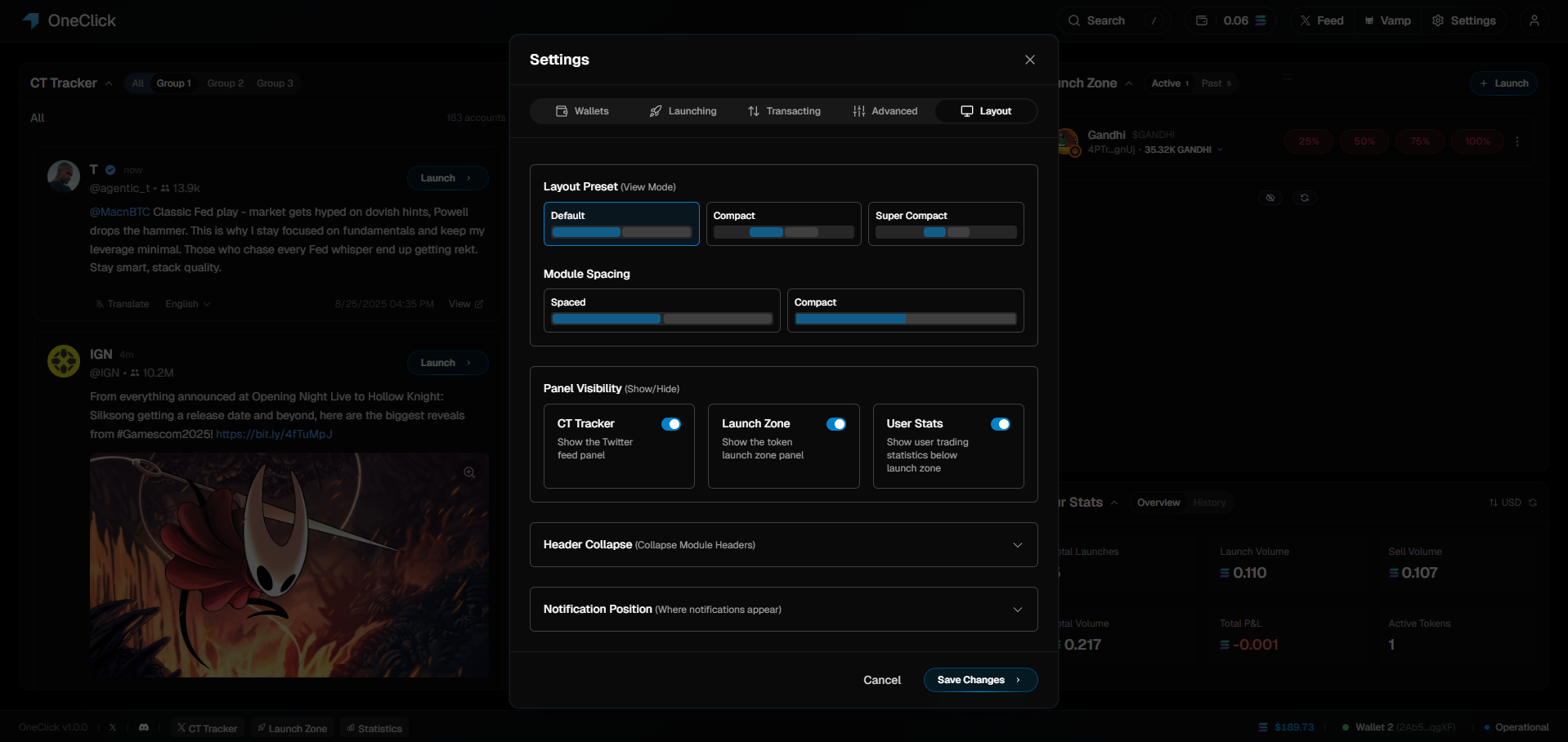Select Spaced module spacing
Screen dimensions: 1568x742
point(662,311)
